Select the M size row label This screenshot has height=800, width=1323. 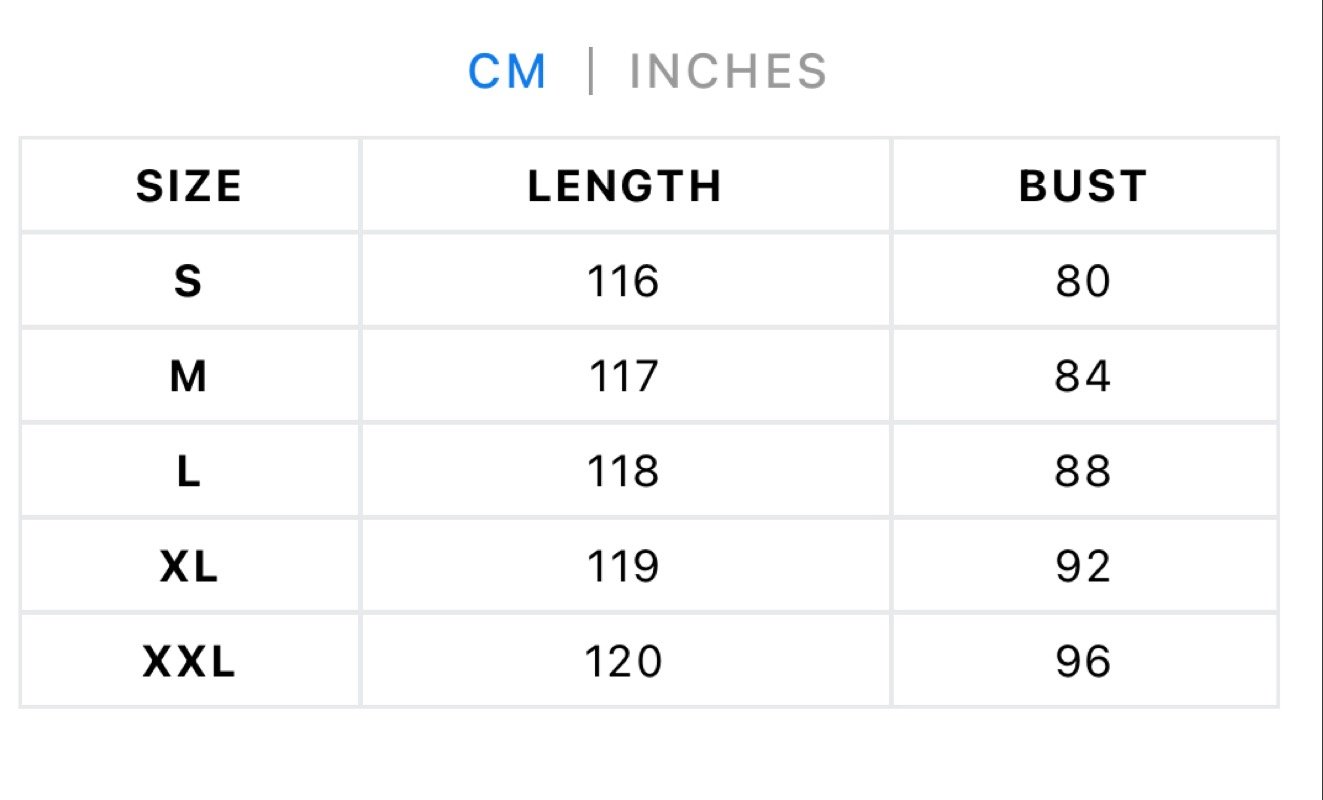click(189, 376)
